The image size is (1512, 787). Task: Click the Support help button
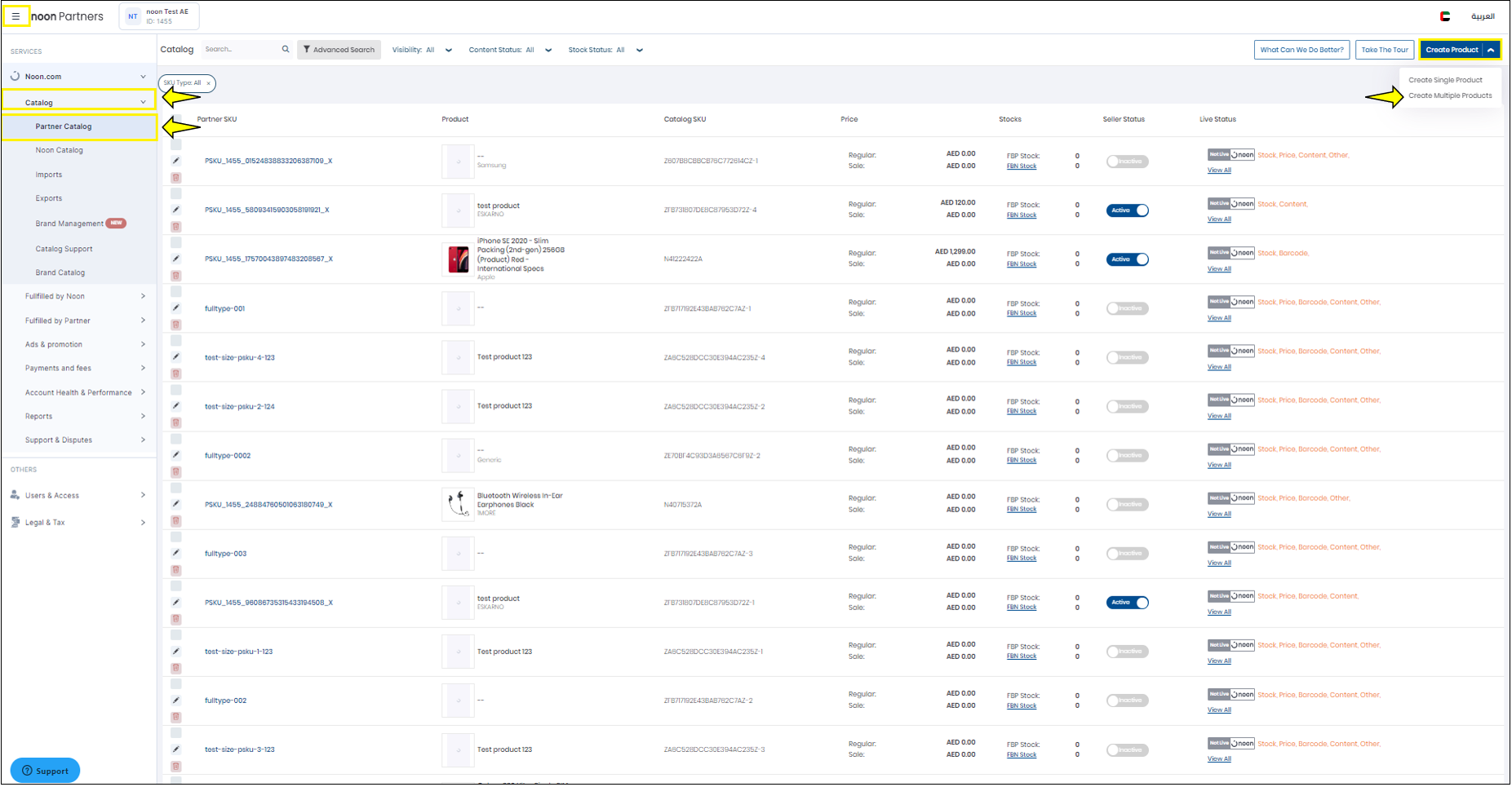point(46,771)
